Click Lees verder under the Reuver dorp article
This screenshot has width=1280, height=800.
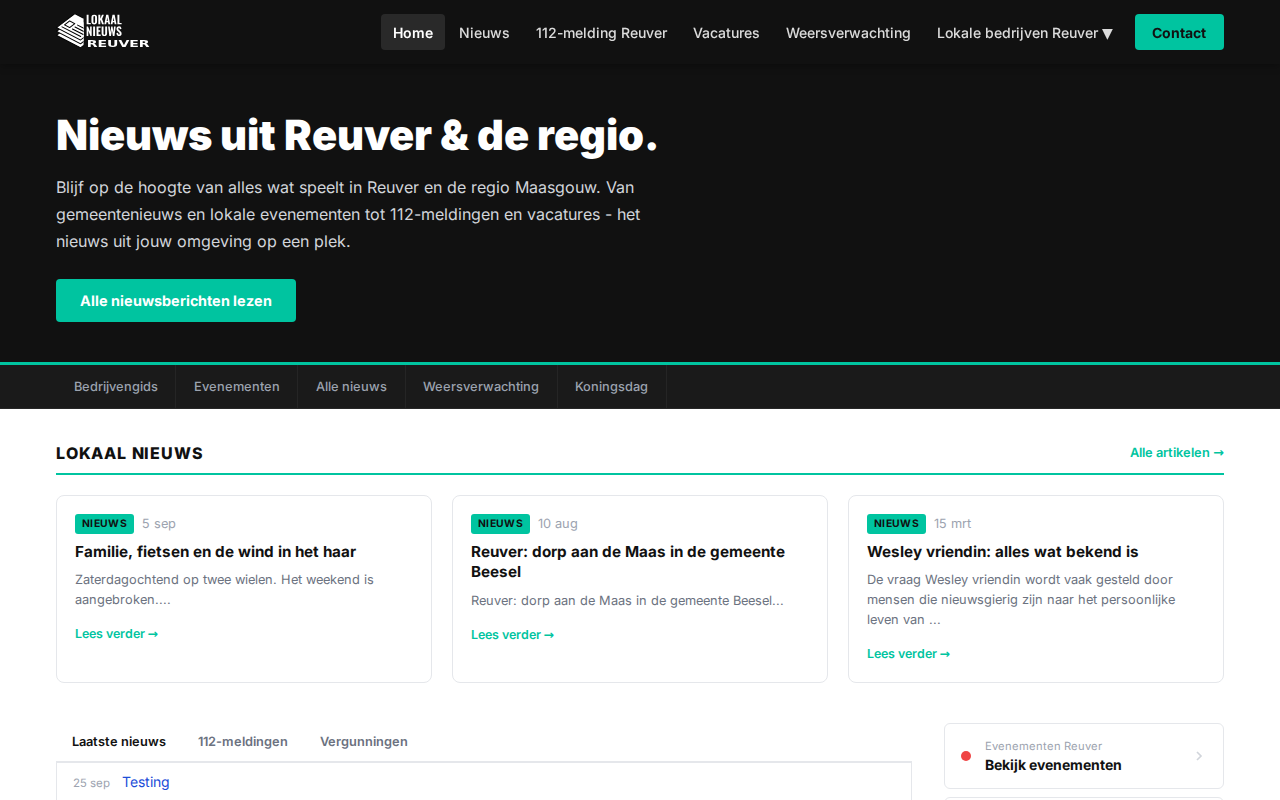click(x=512, y=634)
